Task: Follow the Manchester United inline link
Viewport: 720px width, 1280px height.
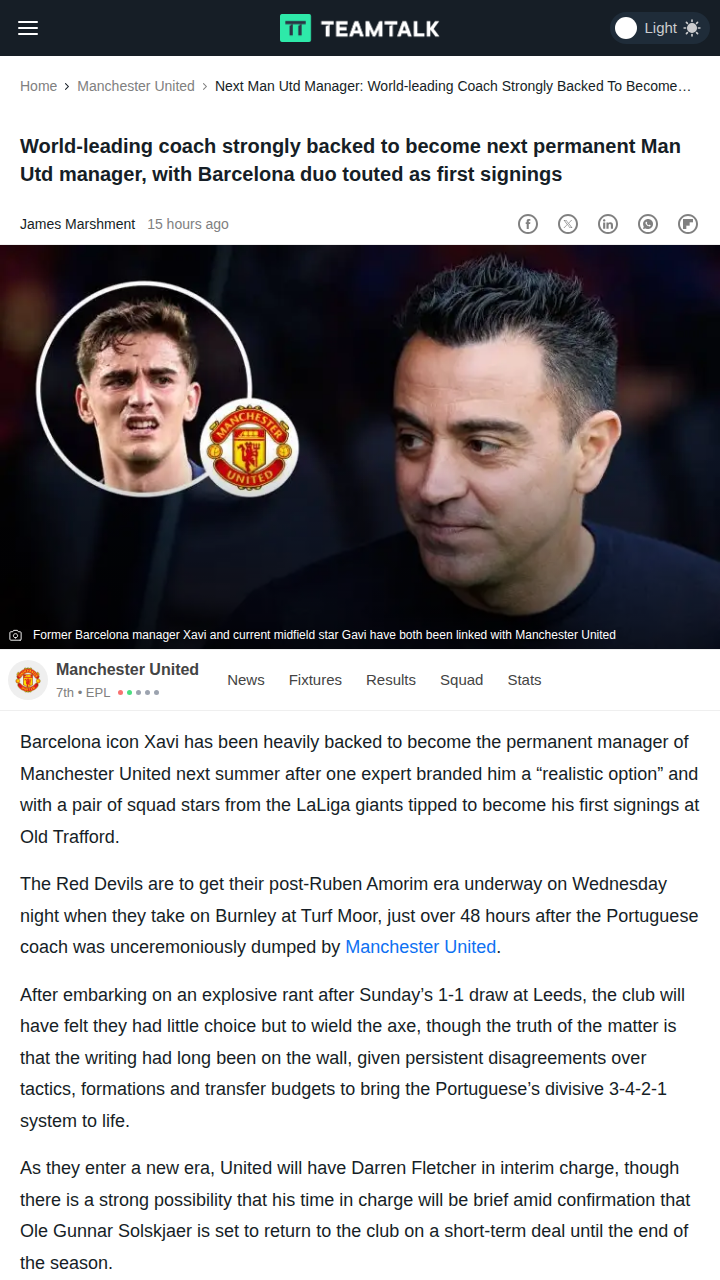Action: 421,947
